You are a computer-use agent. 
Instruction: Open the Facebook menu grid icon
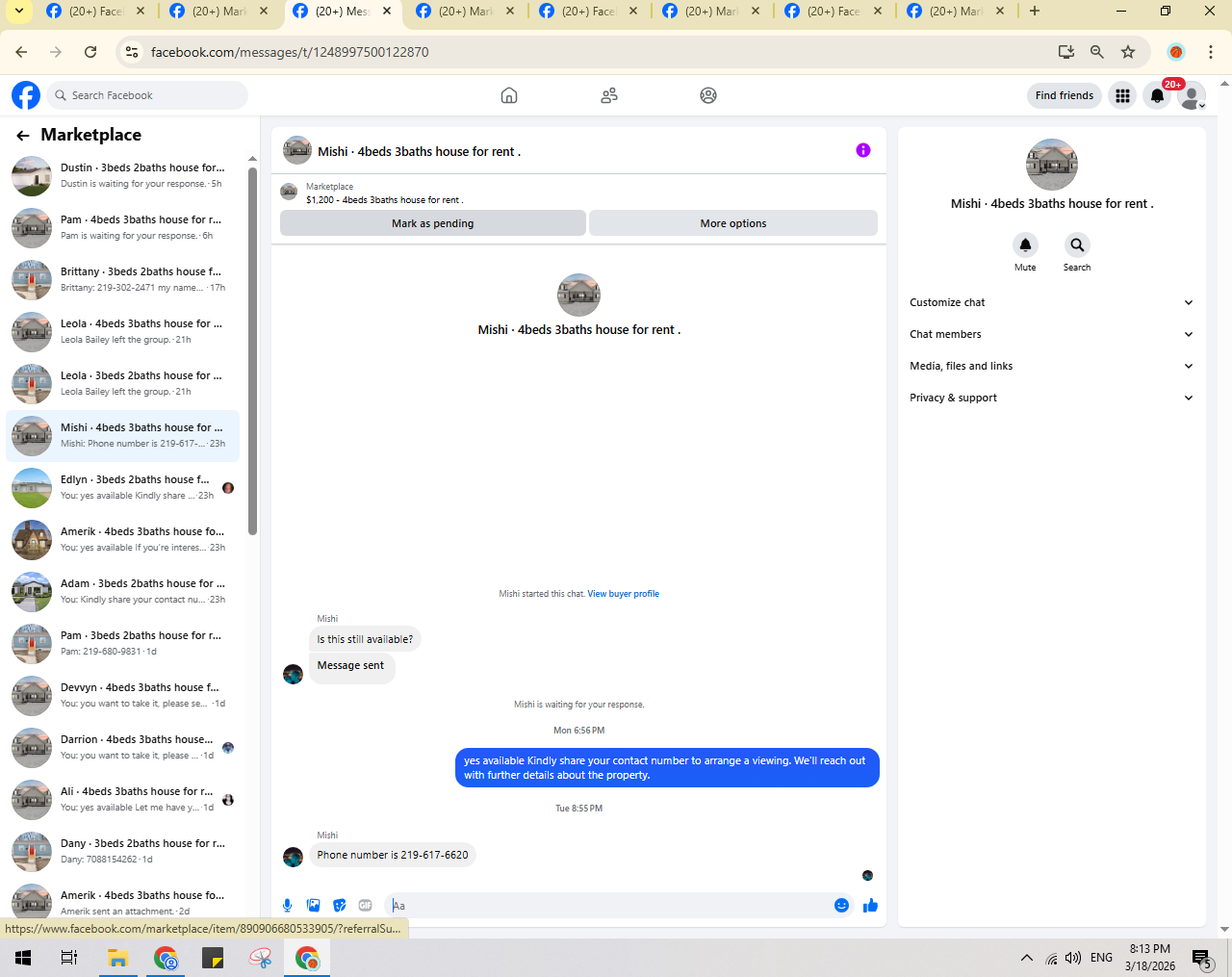[x=1122, y=95]
